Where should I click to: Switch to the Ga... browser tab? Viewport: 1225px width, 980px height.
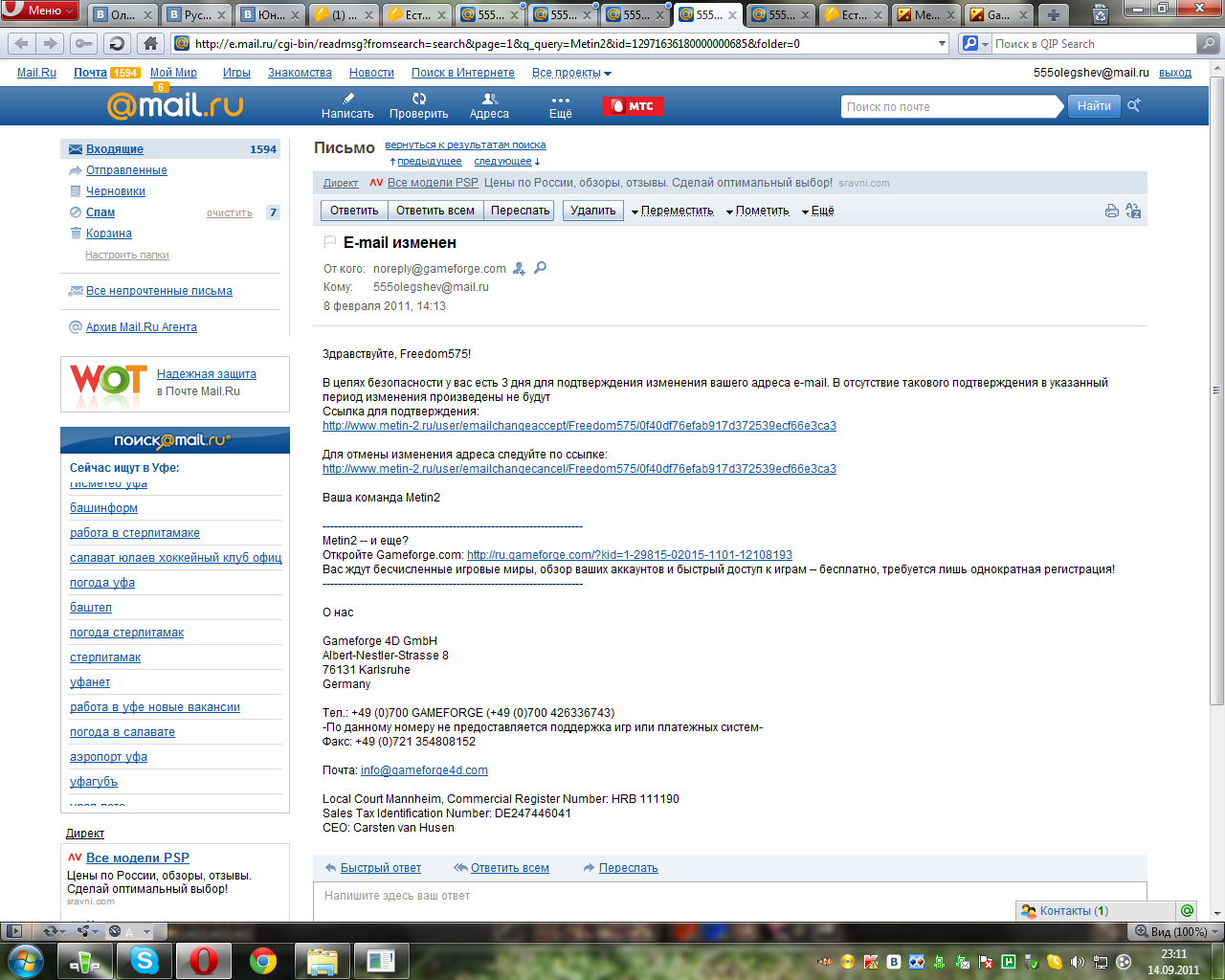[999, 14]
